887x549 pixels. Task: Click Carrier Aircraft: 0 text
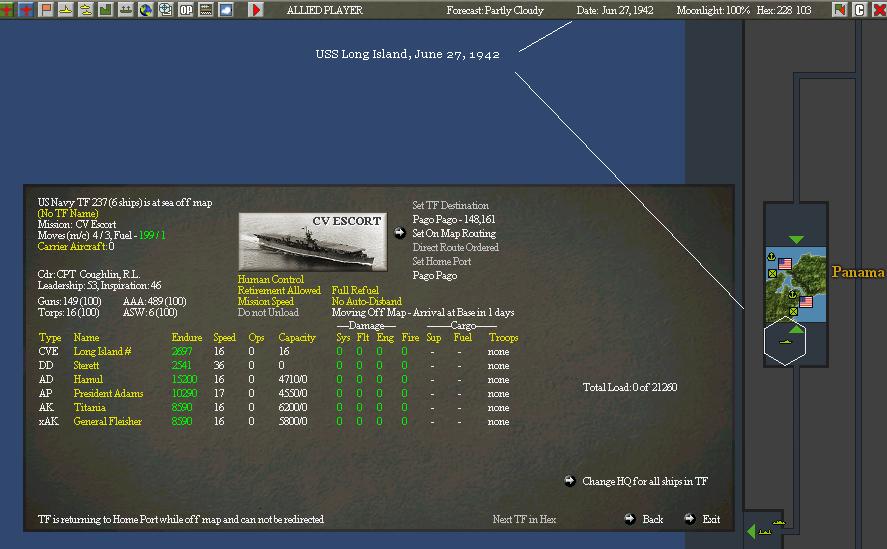click(76, 246)
